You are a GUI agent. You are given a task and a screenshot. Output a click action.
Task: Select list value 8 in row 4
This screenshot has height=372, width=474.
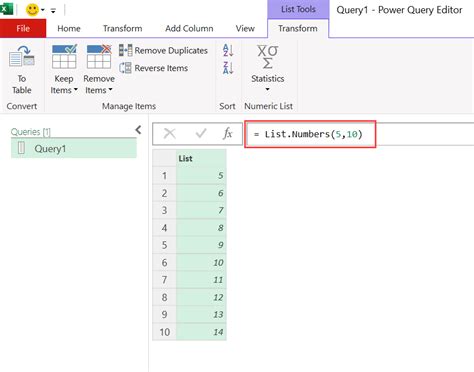point(201,228)
